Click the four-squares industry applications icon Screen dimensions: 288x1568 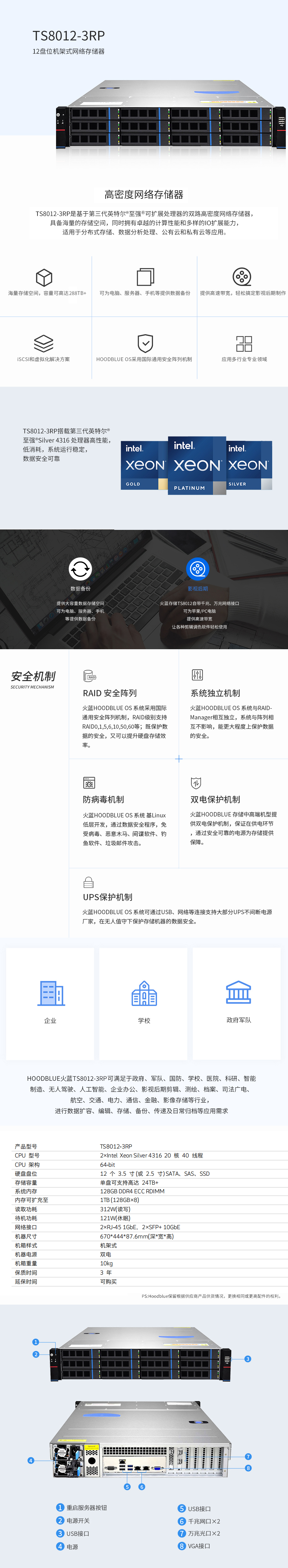(244, 343)
